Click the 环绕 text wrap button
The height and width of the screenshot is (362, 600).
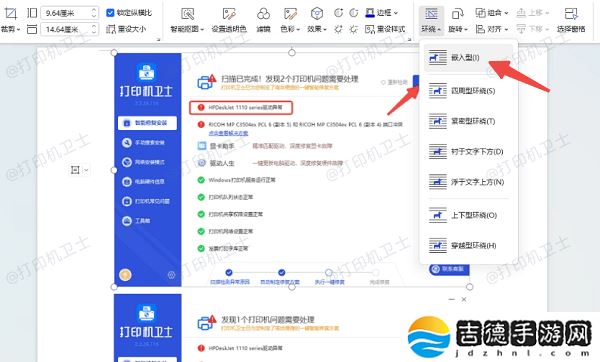point(431,20)
